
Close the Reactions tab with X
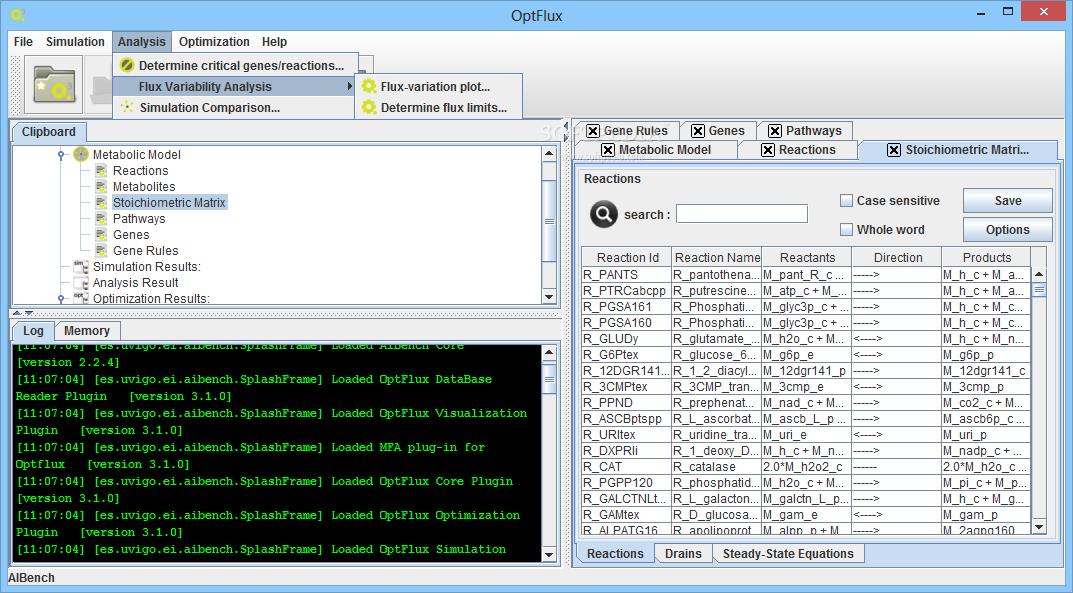pyautogui.click(x=768, y=150)
